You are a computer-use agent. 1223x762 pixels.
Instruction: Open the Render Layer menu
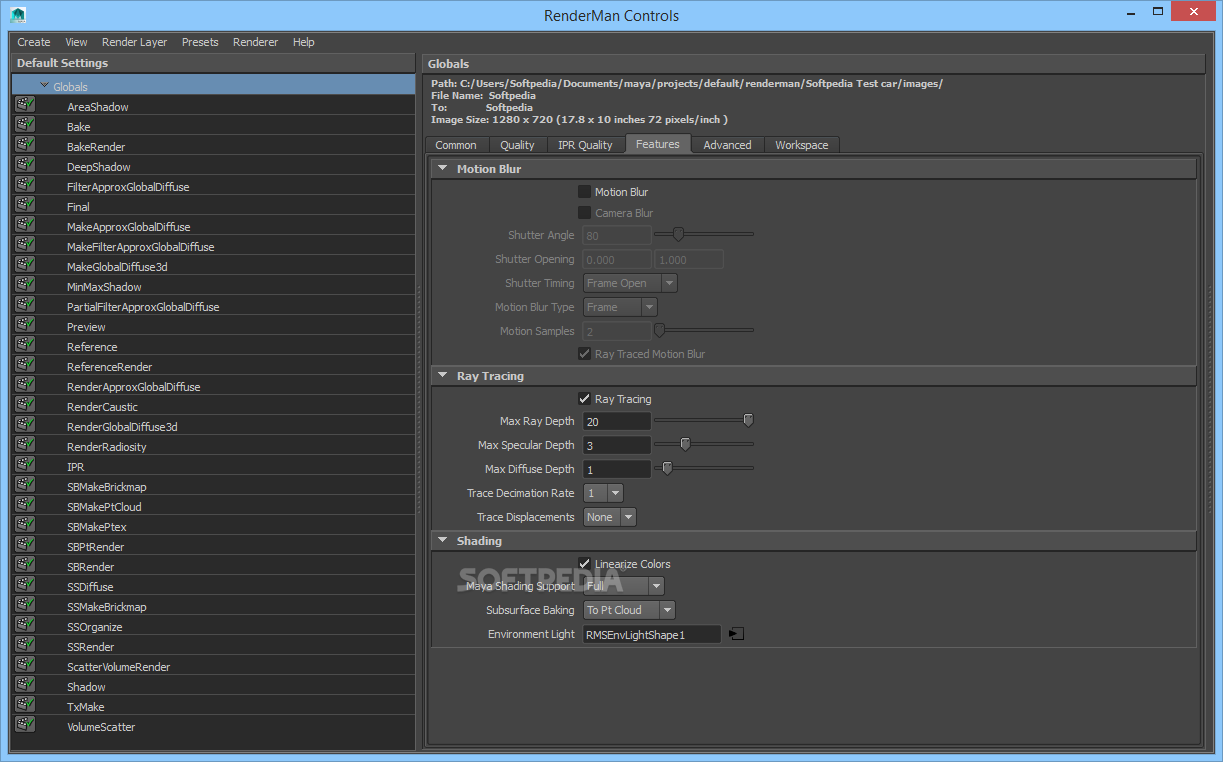(x=135, y=42)
